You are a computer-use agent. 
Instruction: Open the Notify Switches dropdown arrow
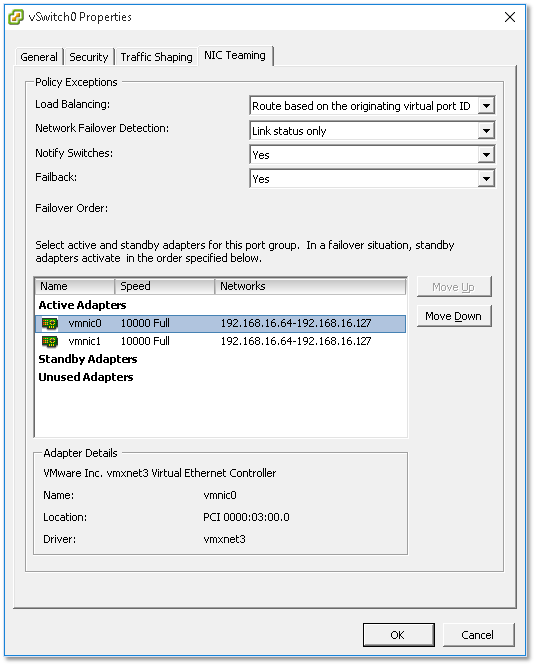click(486, 155)
